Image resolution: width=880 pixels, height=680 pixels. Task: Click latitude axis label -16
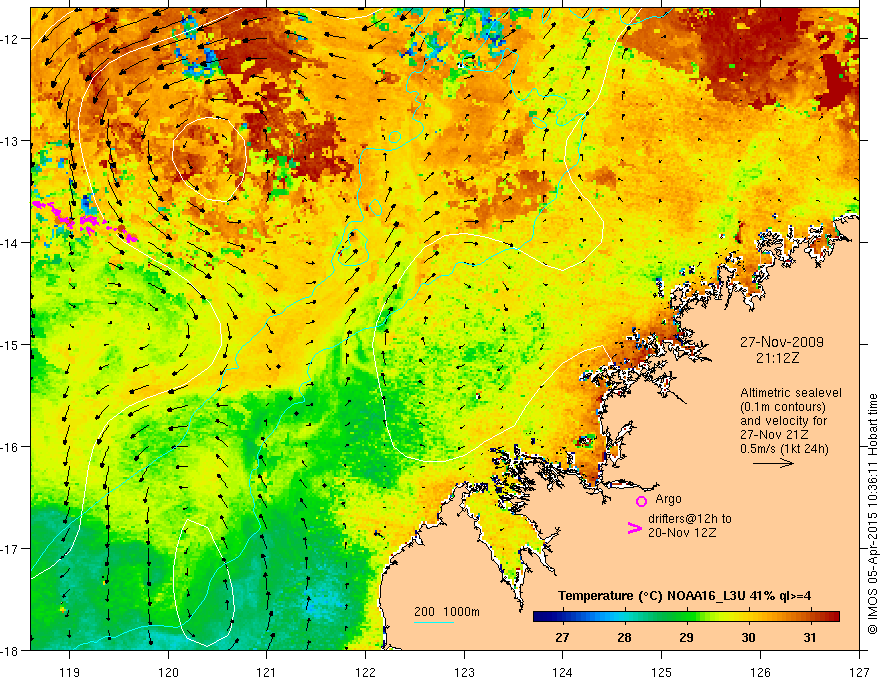click(x=11, y=447)
